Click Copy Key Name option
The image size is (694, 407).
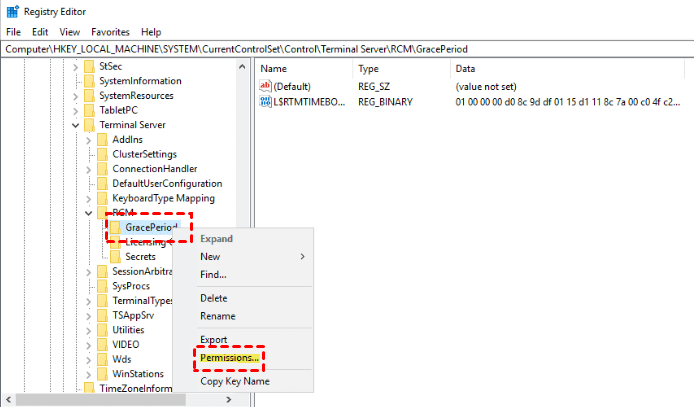(x=235, y=381)
